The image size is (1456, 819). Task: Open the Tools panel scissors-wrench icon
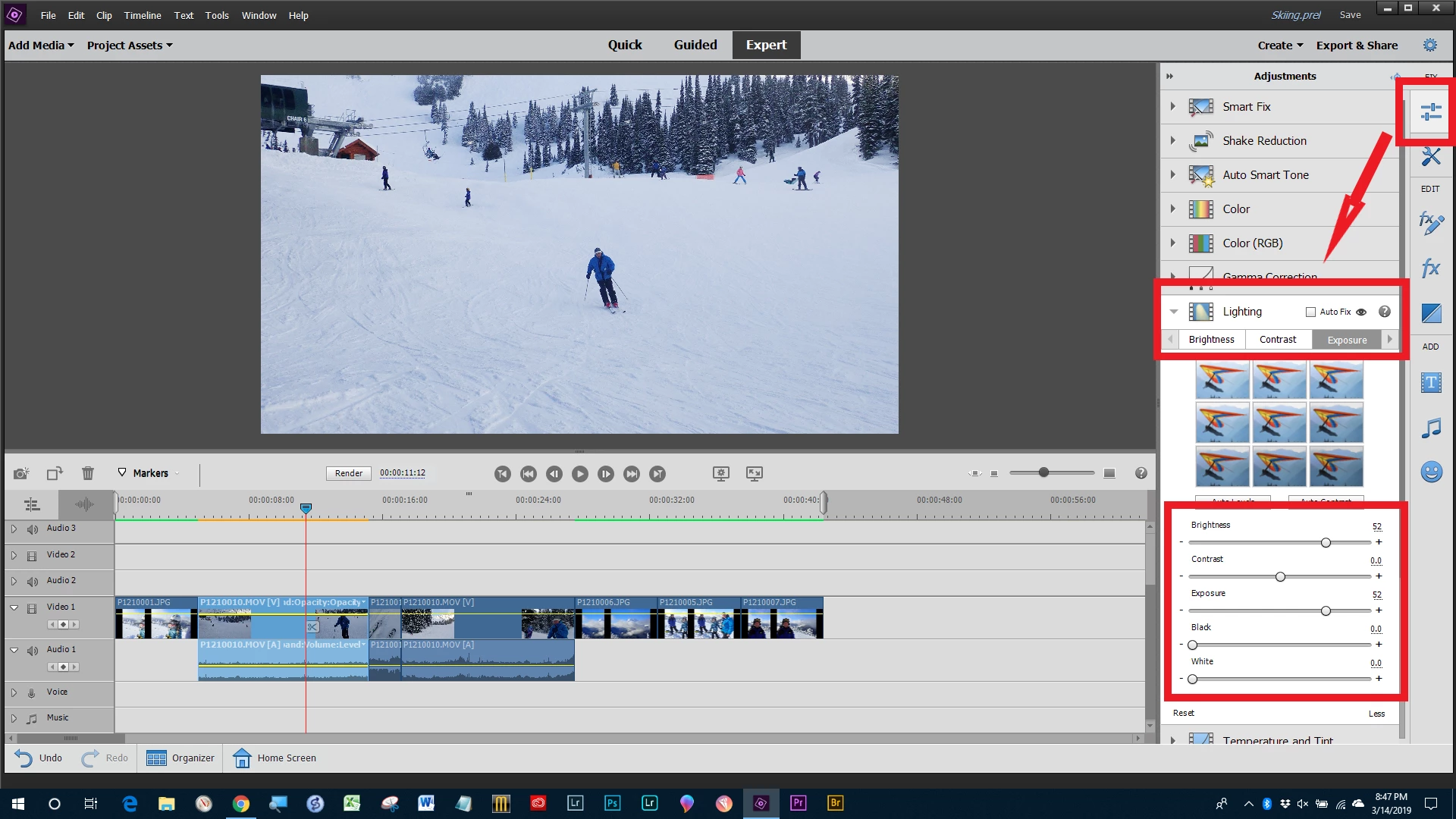coord(1430,157)
